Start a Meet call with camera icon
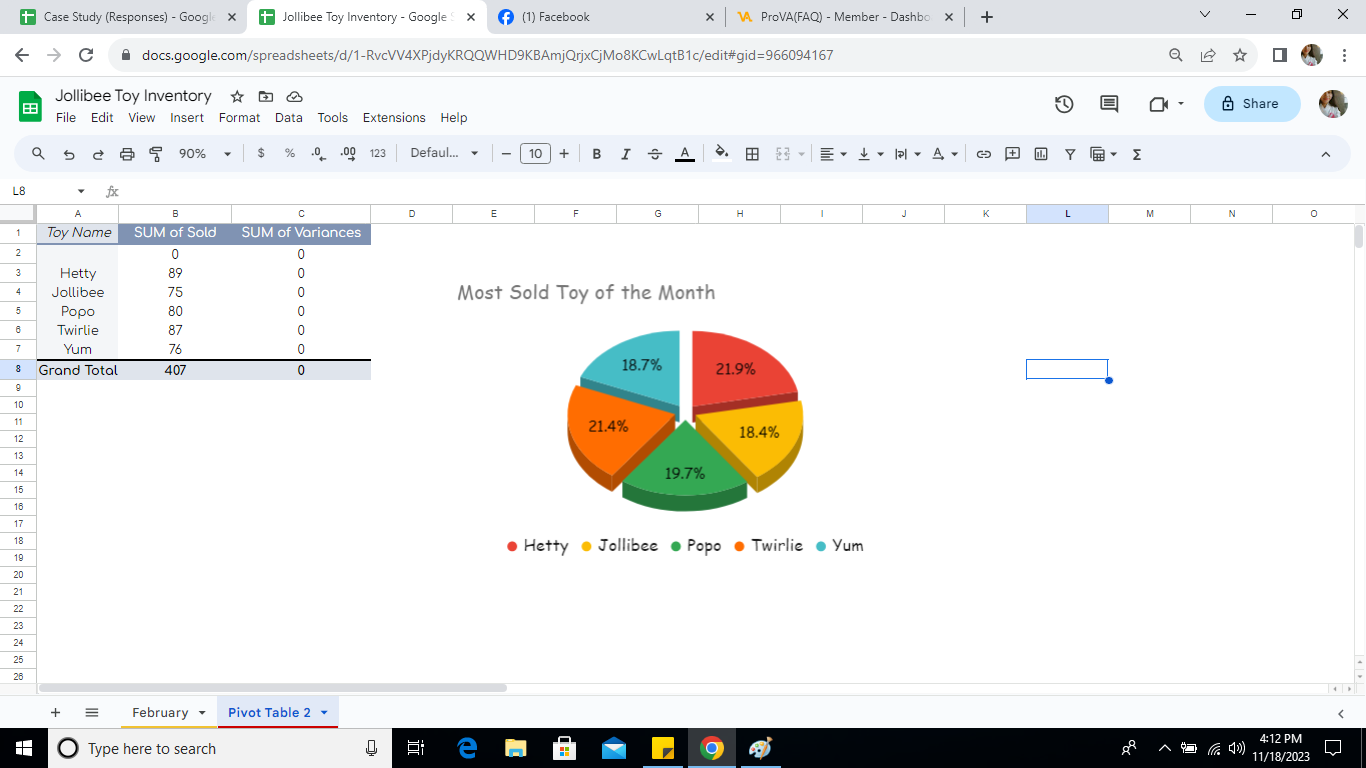This screenshot has width=1366, height=768. pyautogui.click(x=1159, y=104)
